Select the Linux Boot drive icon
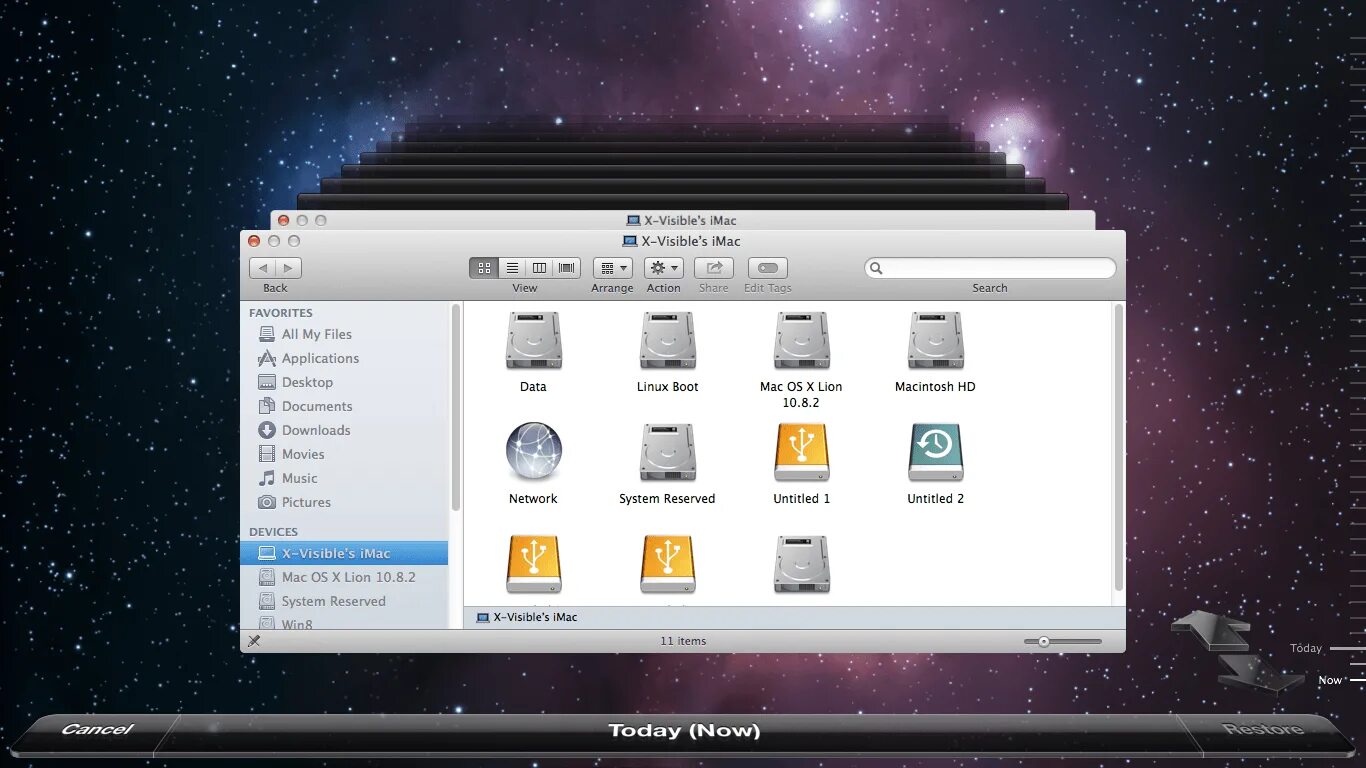Viewport: 1366px width, 768px height. (668, 341)
